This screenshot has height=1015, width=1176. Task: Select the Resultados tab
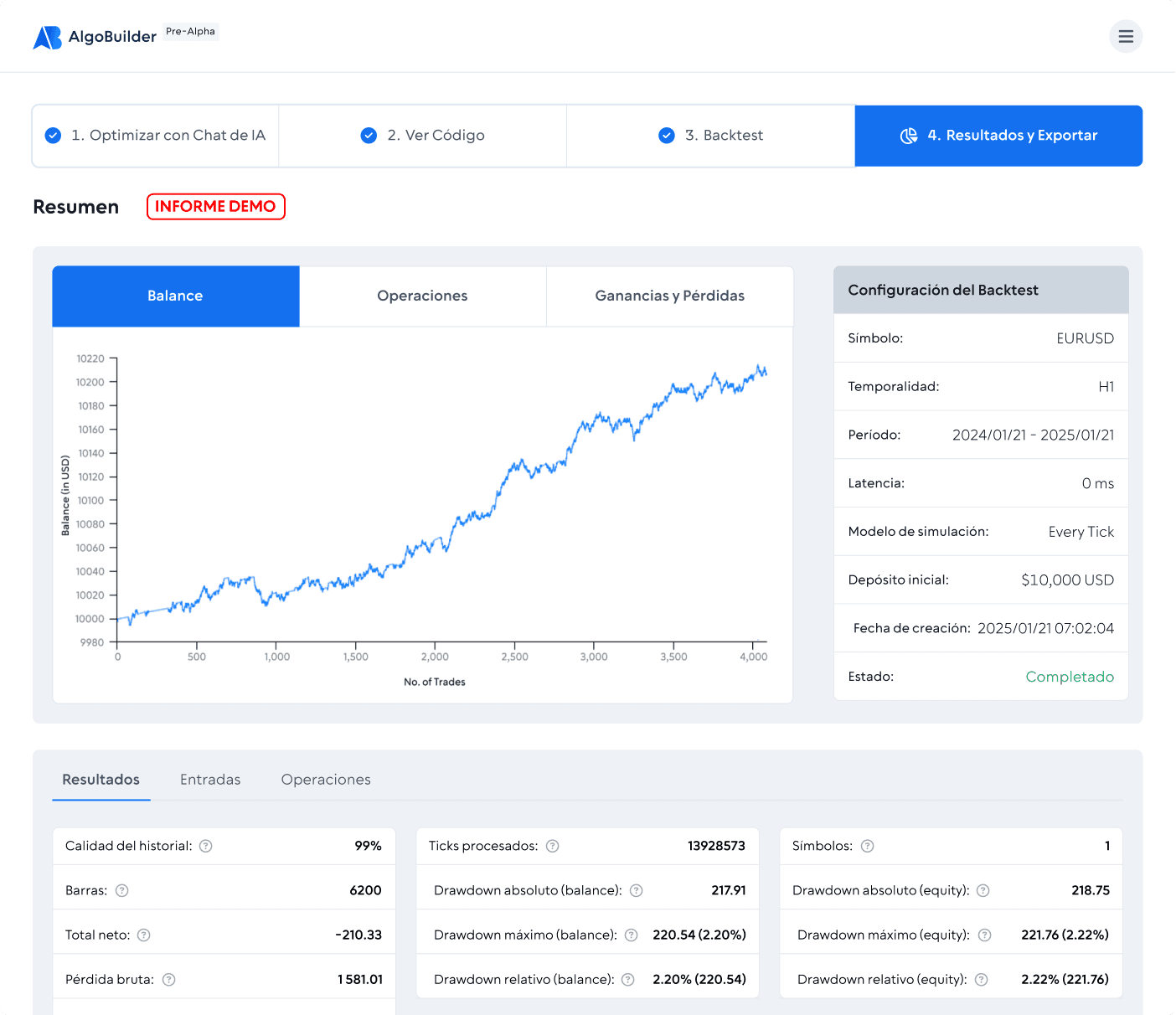[101, 780]
